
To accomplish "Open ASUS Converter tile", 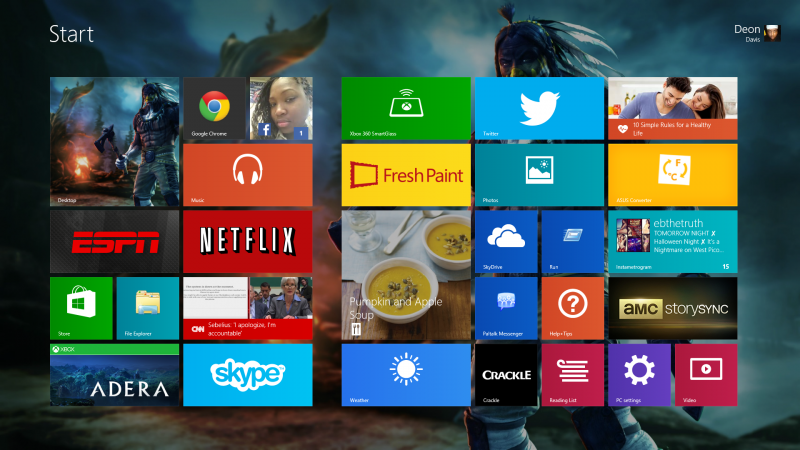I will pyautogui.click(x=672, y=175).
